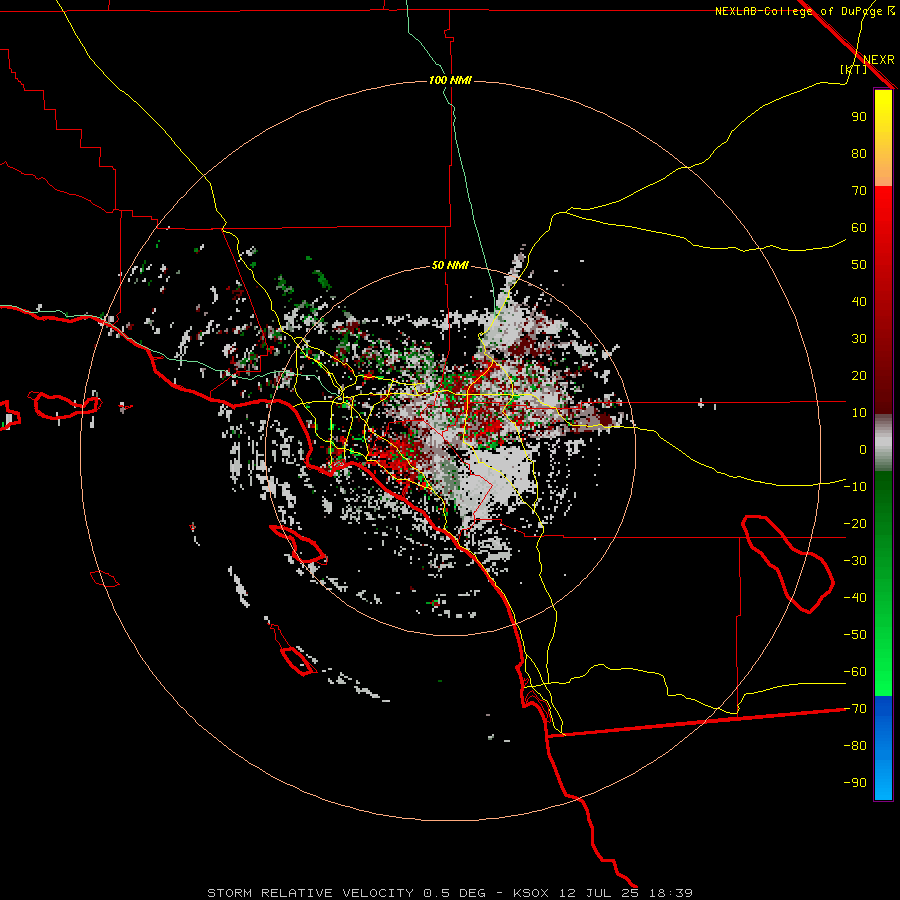Screen dimensions: 900x900
Task: Click "STORM RELATIVE VELOCITY" in the bottom caption
Action: click(x=310, y=893)
